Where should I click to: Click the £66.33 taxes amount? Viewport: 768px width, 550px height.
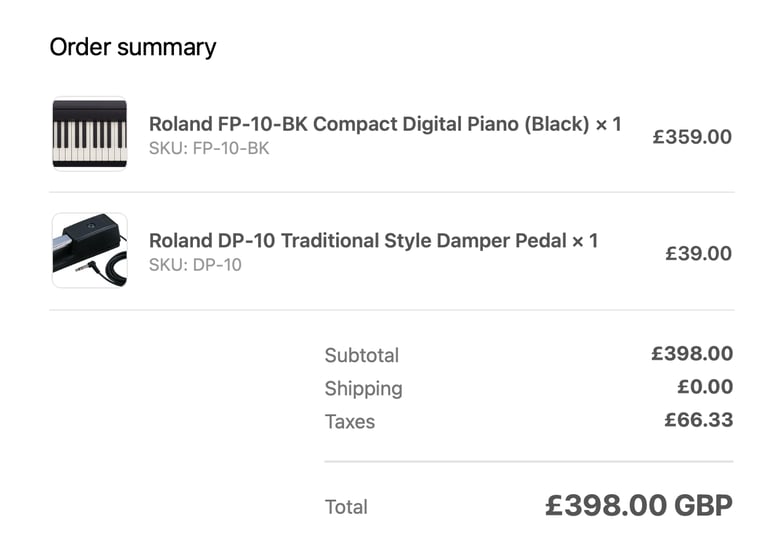coord(699,420)
